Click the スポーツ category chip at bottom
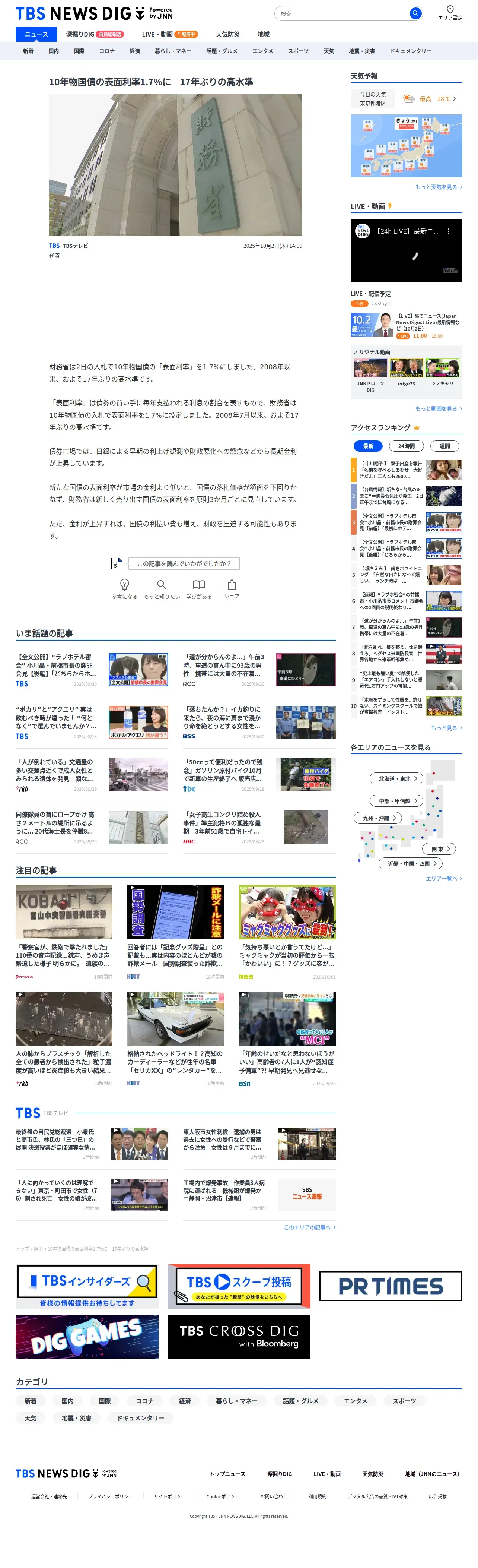The width and height of the screenshot is (478, 1568). pyautogui.click(x=404, y=1401)
